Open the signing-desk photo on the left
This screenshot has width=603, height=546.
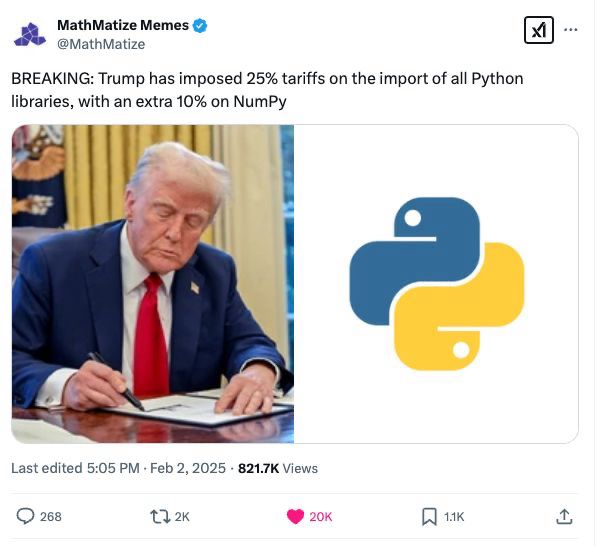tap(153, 284)
